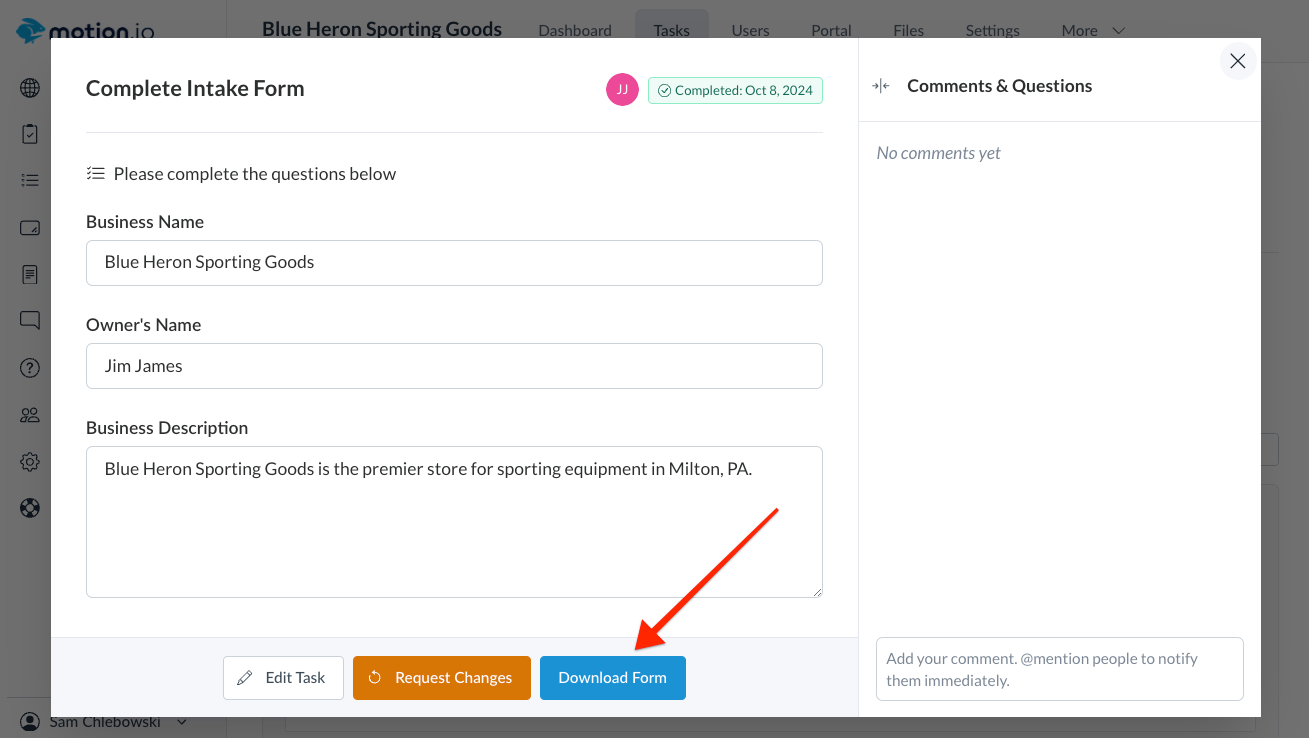This screenshot has width=1309, height=738.
Task: Switch to the Dashboard tab
Action: pos(575,31)
